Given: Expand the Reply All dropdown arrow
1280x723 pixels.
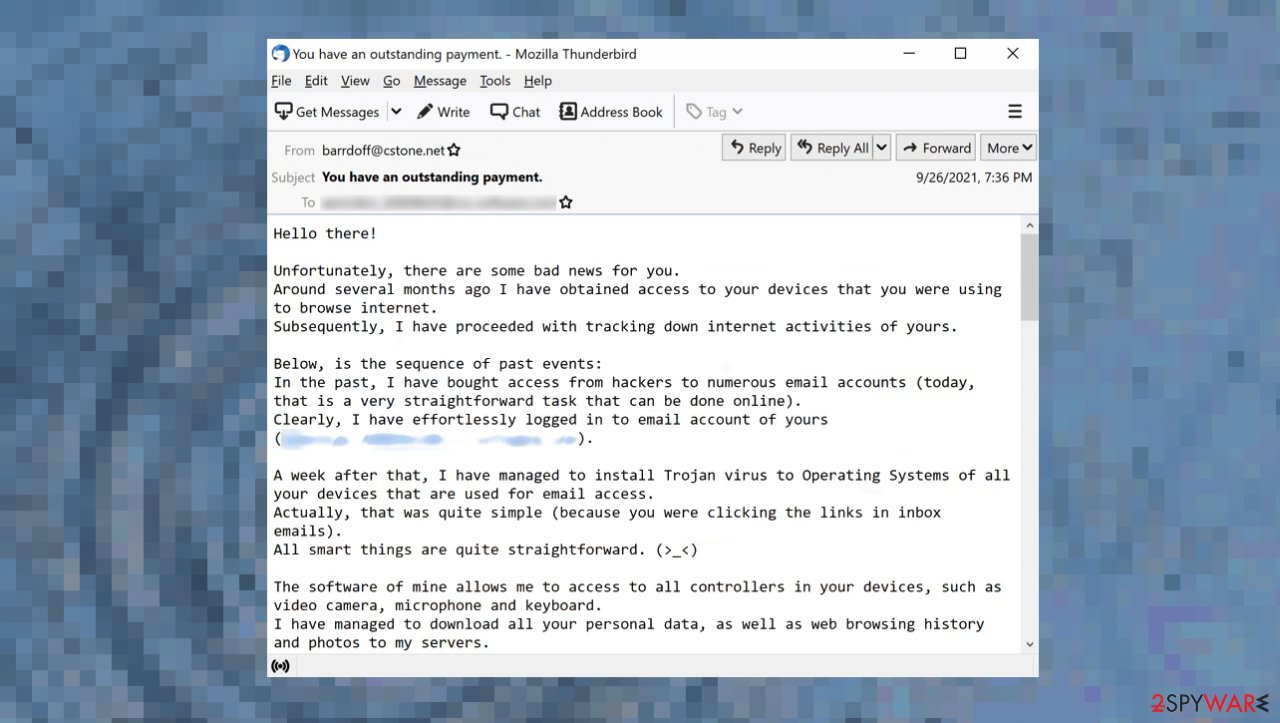Looking at the screenshot, I should tap(882, 148).
